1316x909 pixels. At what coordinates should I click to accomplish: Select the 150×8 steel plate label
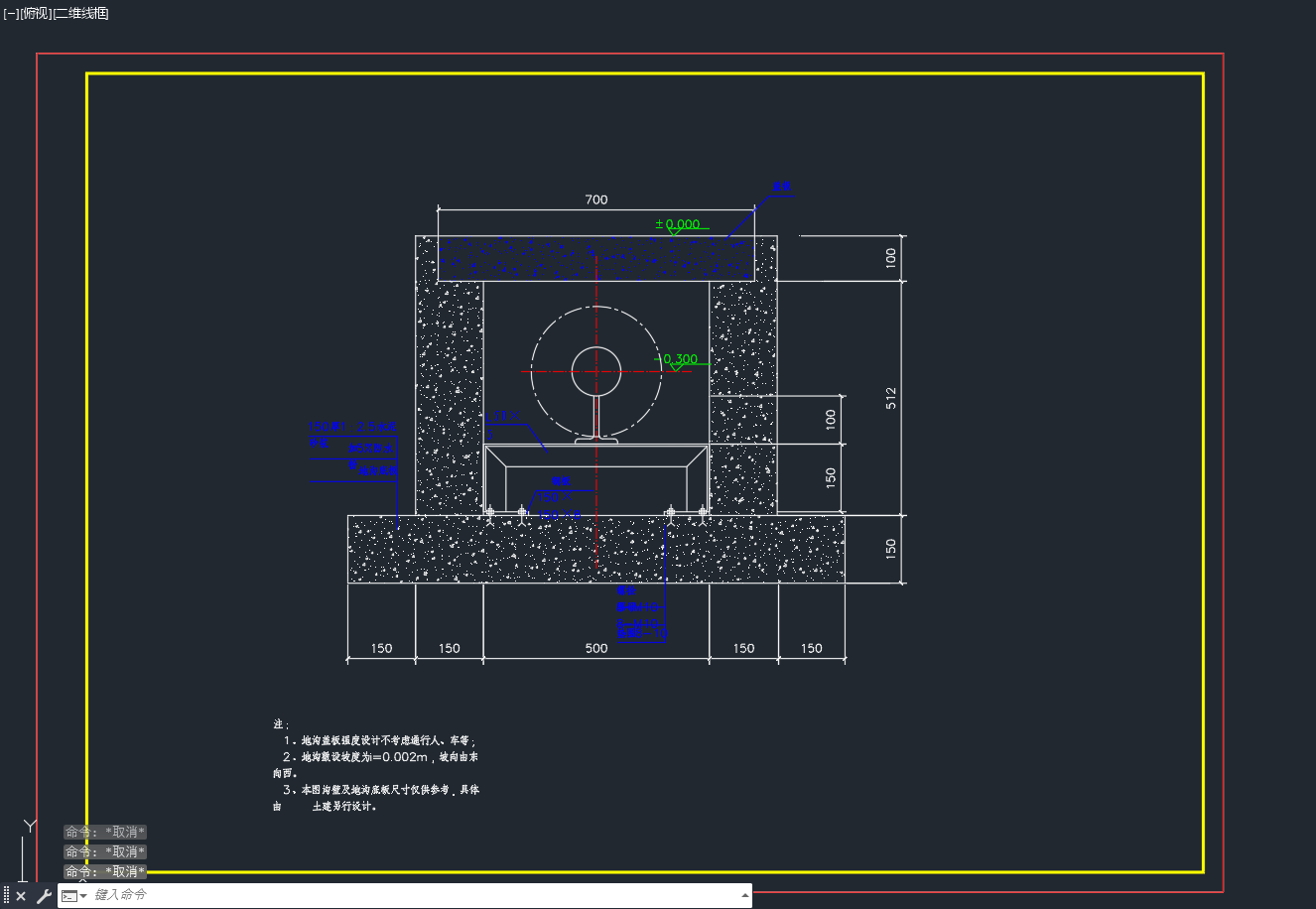pyautogui.click(x=559, y=515)
